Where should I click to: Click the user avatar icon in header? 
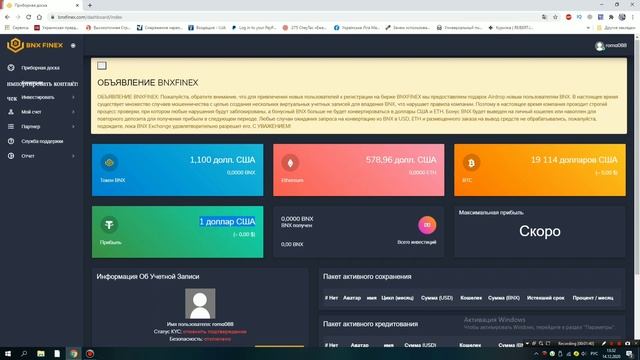tap(599, 46)
